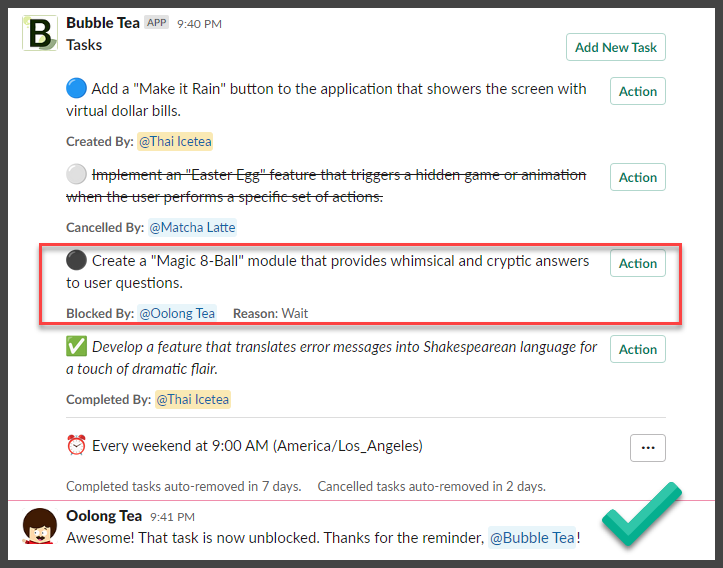The width and height of the screenshot is (723, 568).
Task: Open Action for the Shakespearean language task
Action: coord(638,349)
